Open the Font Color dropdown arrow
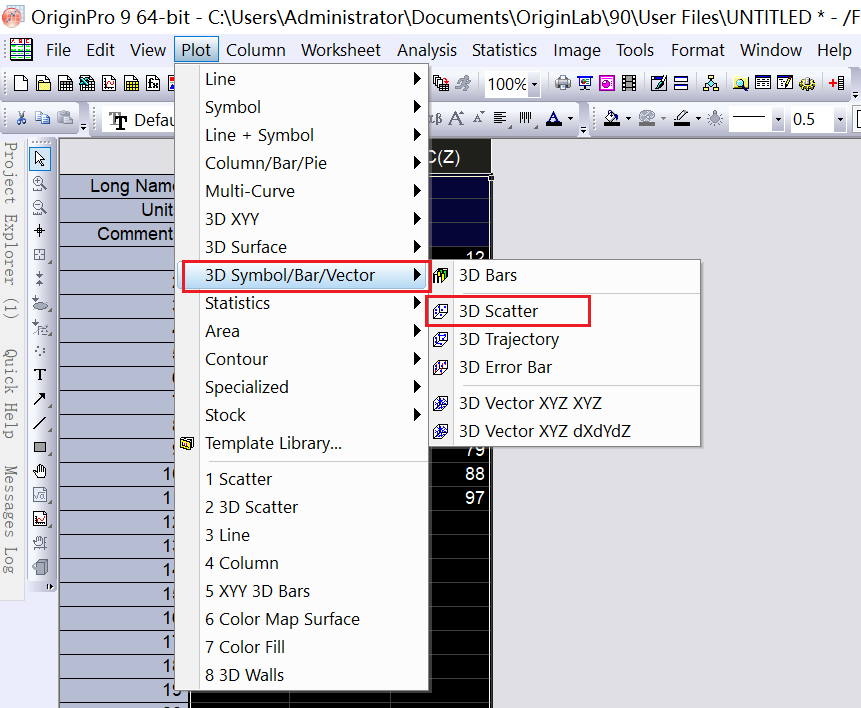The image size is (861, 708). click(x=571, y=119)
